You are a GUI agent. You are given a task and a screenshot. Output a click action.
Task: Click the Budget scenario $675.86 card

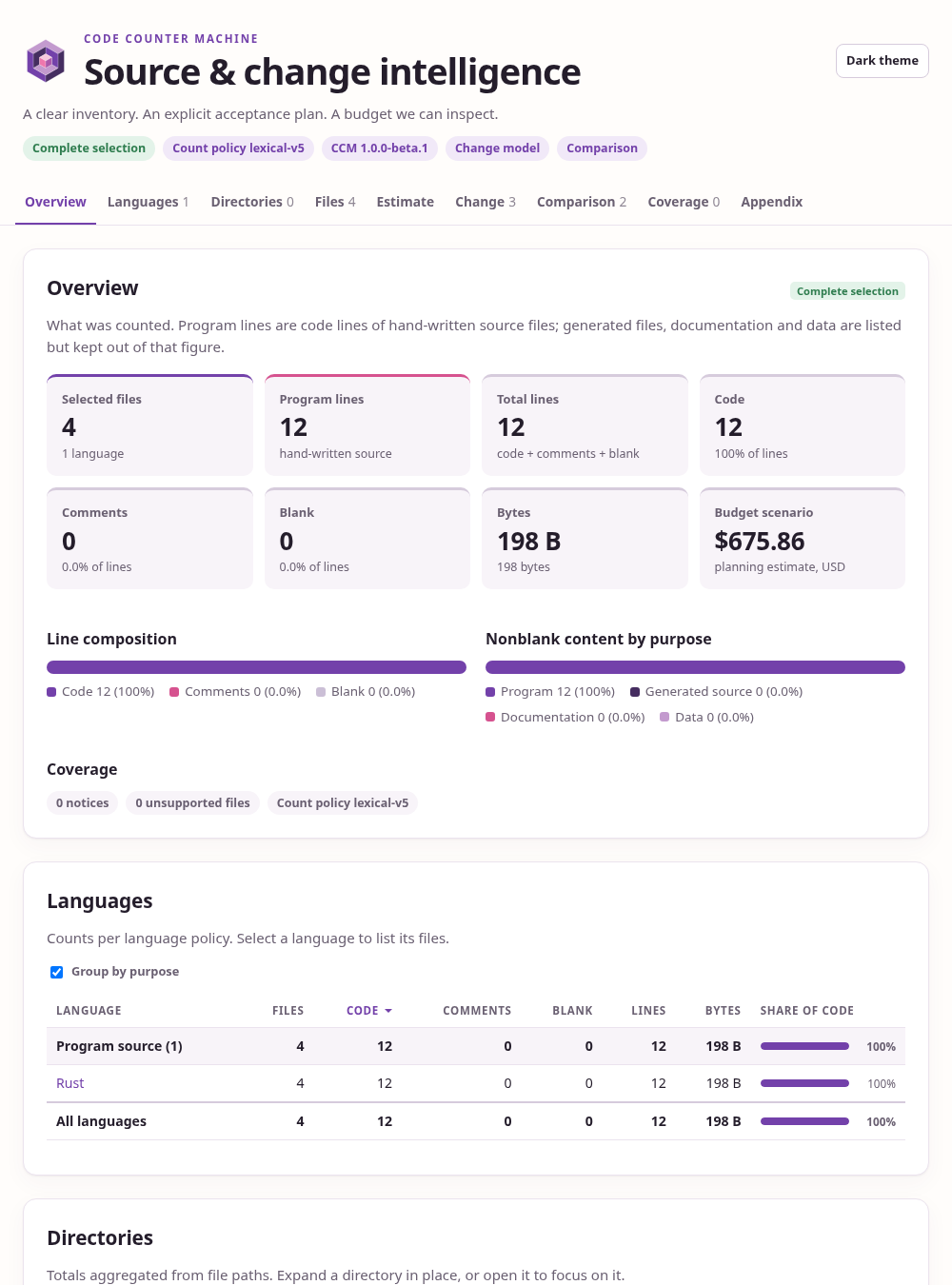point(803,538)
